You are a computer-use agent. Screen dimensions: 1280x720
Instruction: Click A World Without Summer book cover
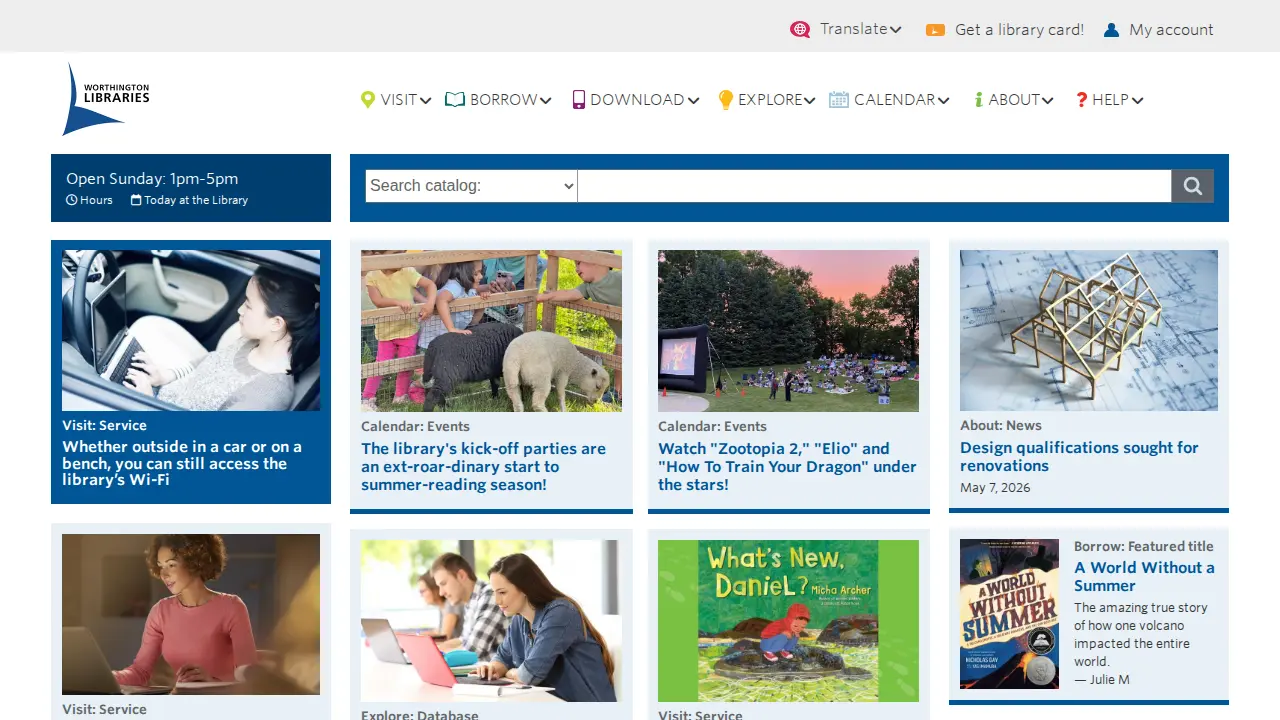point(1009,614)
